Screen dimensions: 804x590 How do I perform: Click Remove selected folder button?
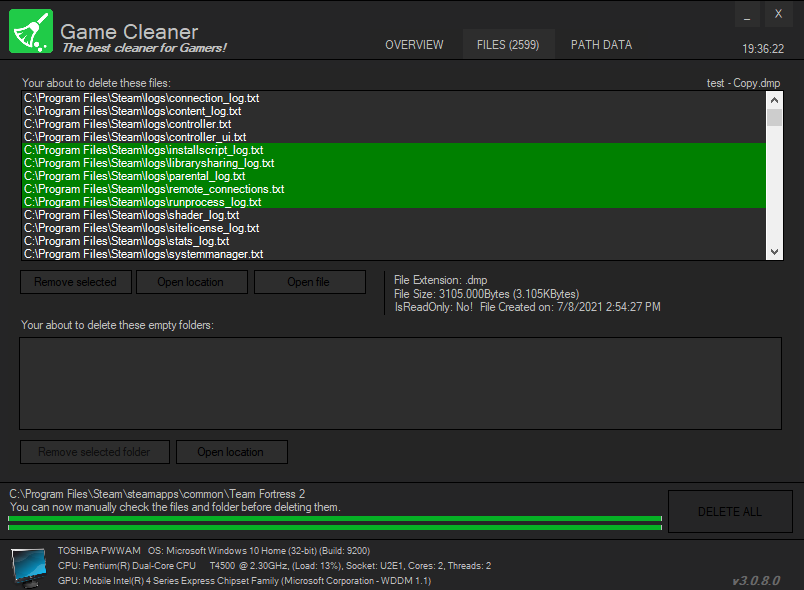point(95,452)
